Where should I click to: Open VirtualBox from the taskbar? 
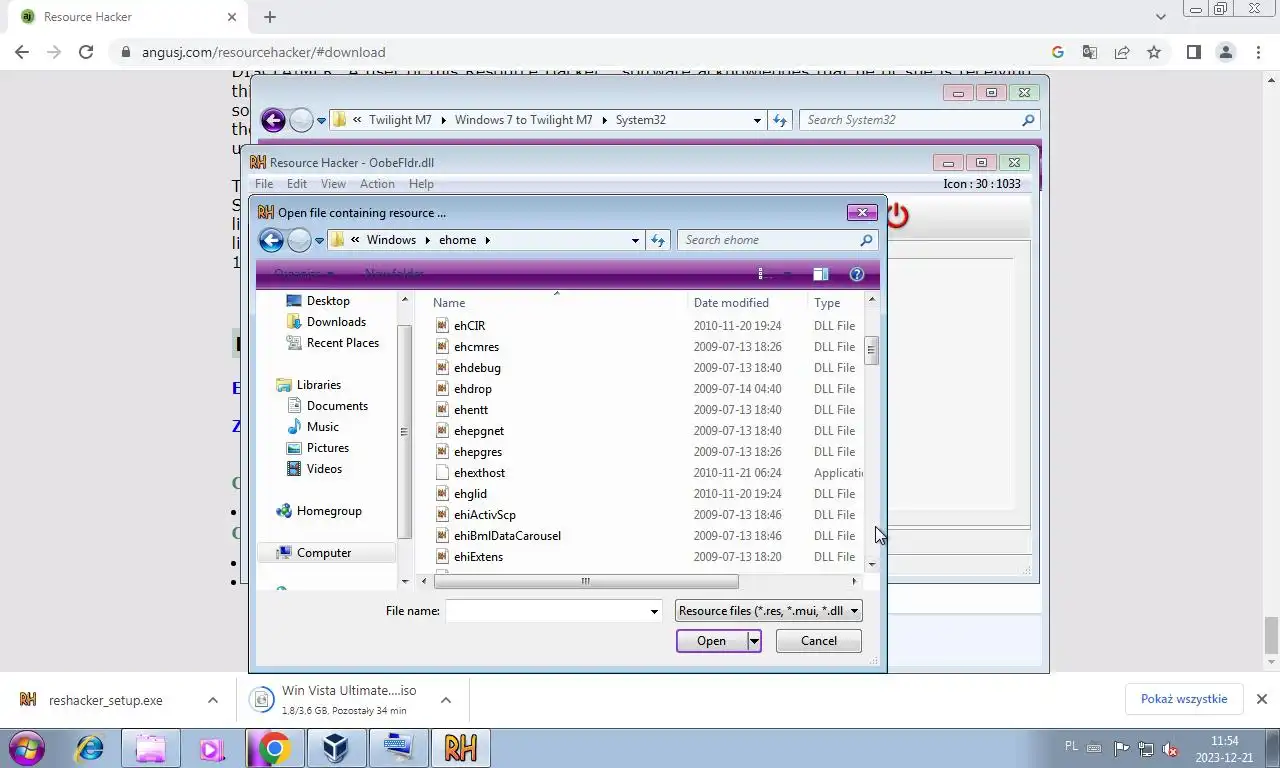[x=336, y=748]
